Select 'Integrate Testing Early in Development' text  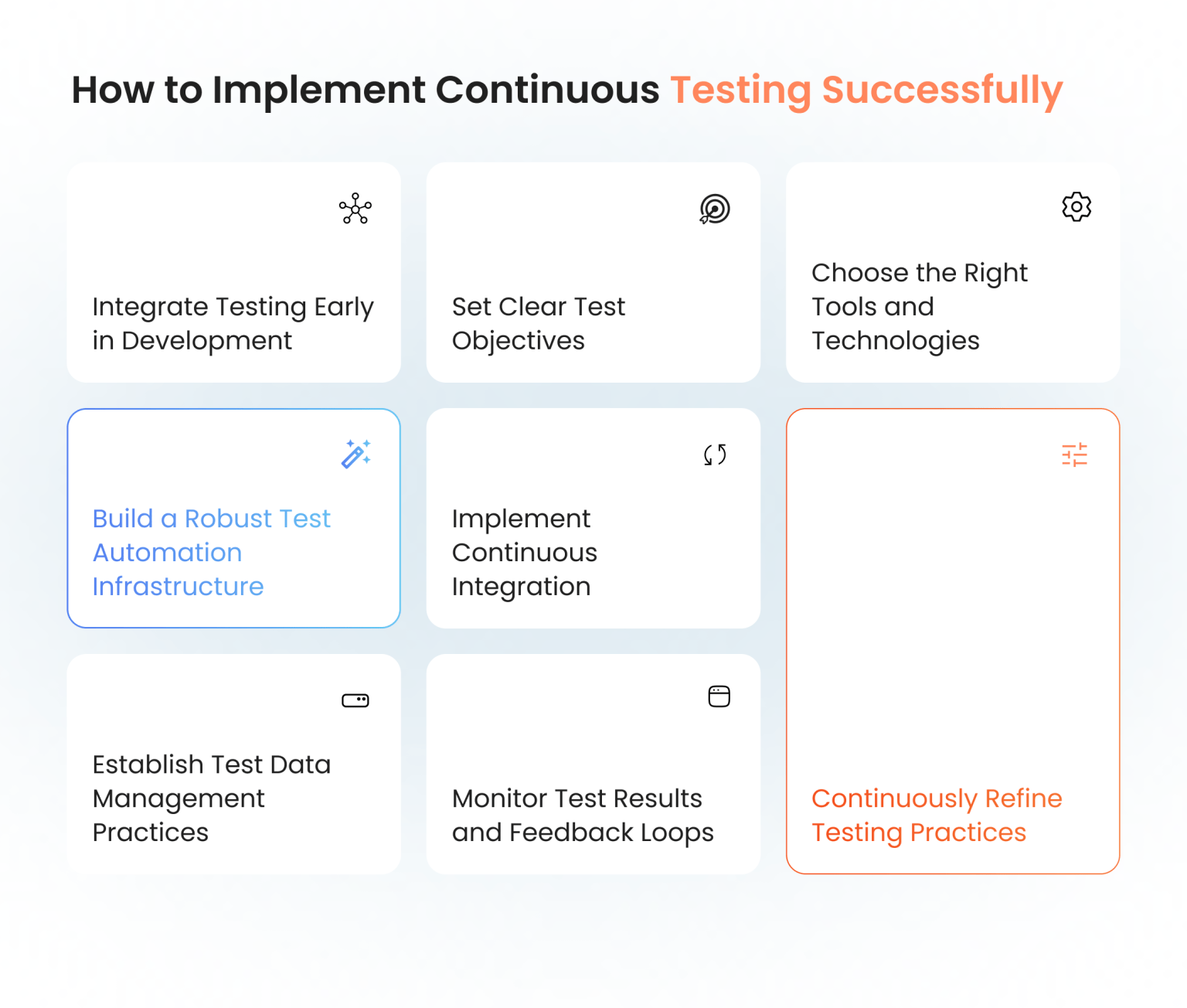(233, 324)
